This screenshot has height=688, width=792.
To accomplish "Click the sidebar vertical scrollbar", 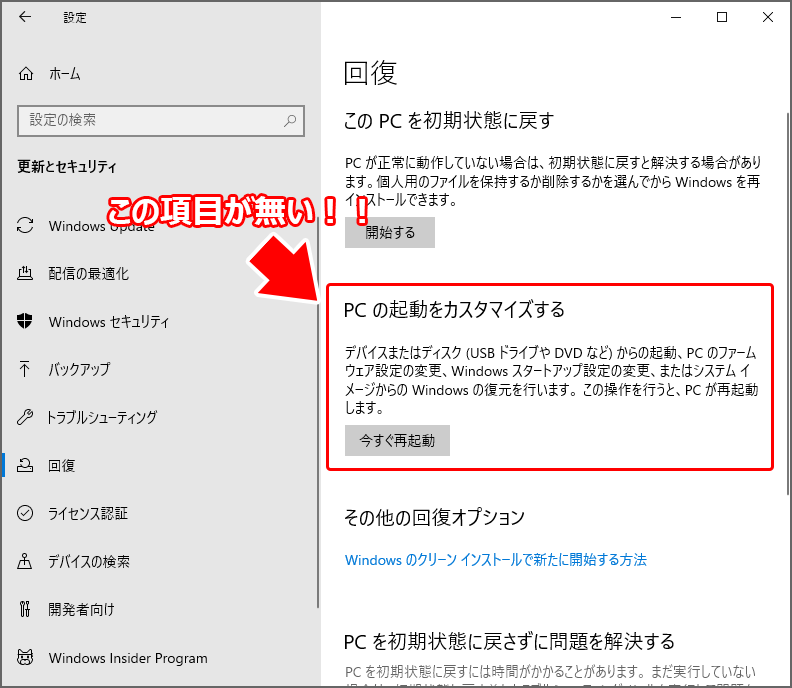I will [318, 414].
